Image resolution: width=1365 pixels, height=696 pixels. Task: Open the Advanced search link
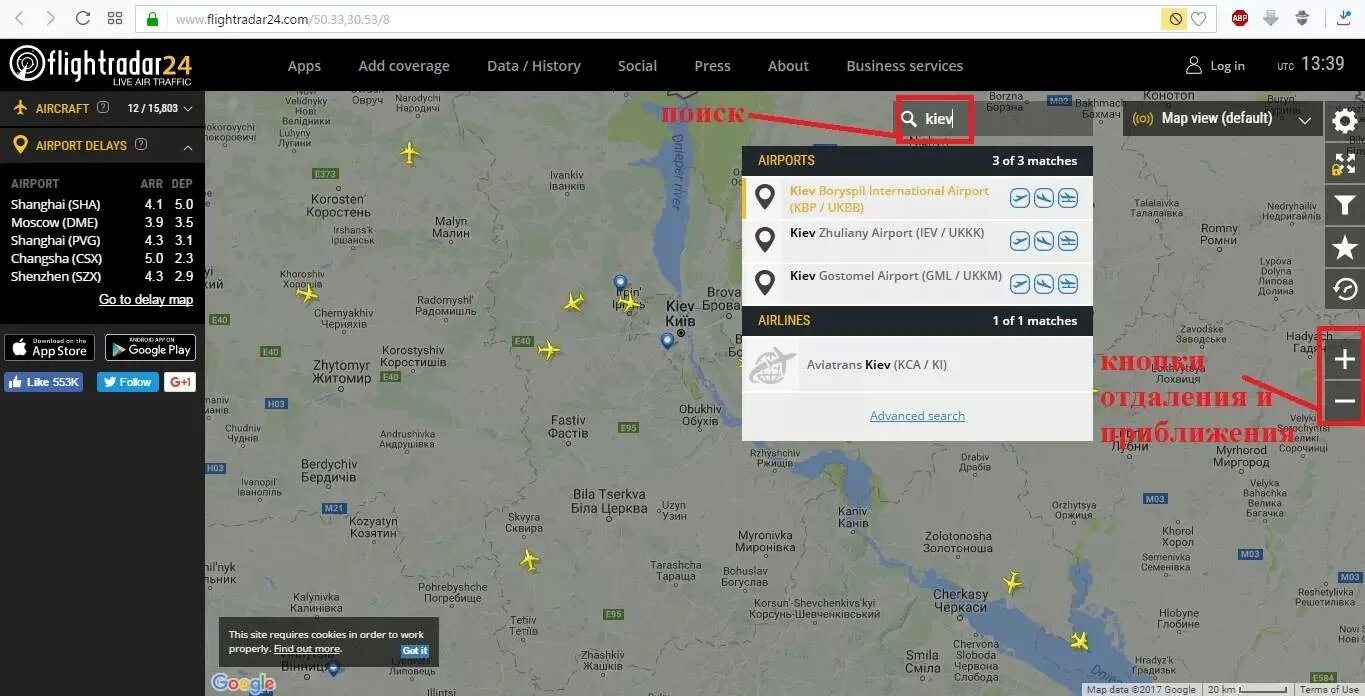click(x=917, y=416)
